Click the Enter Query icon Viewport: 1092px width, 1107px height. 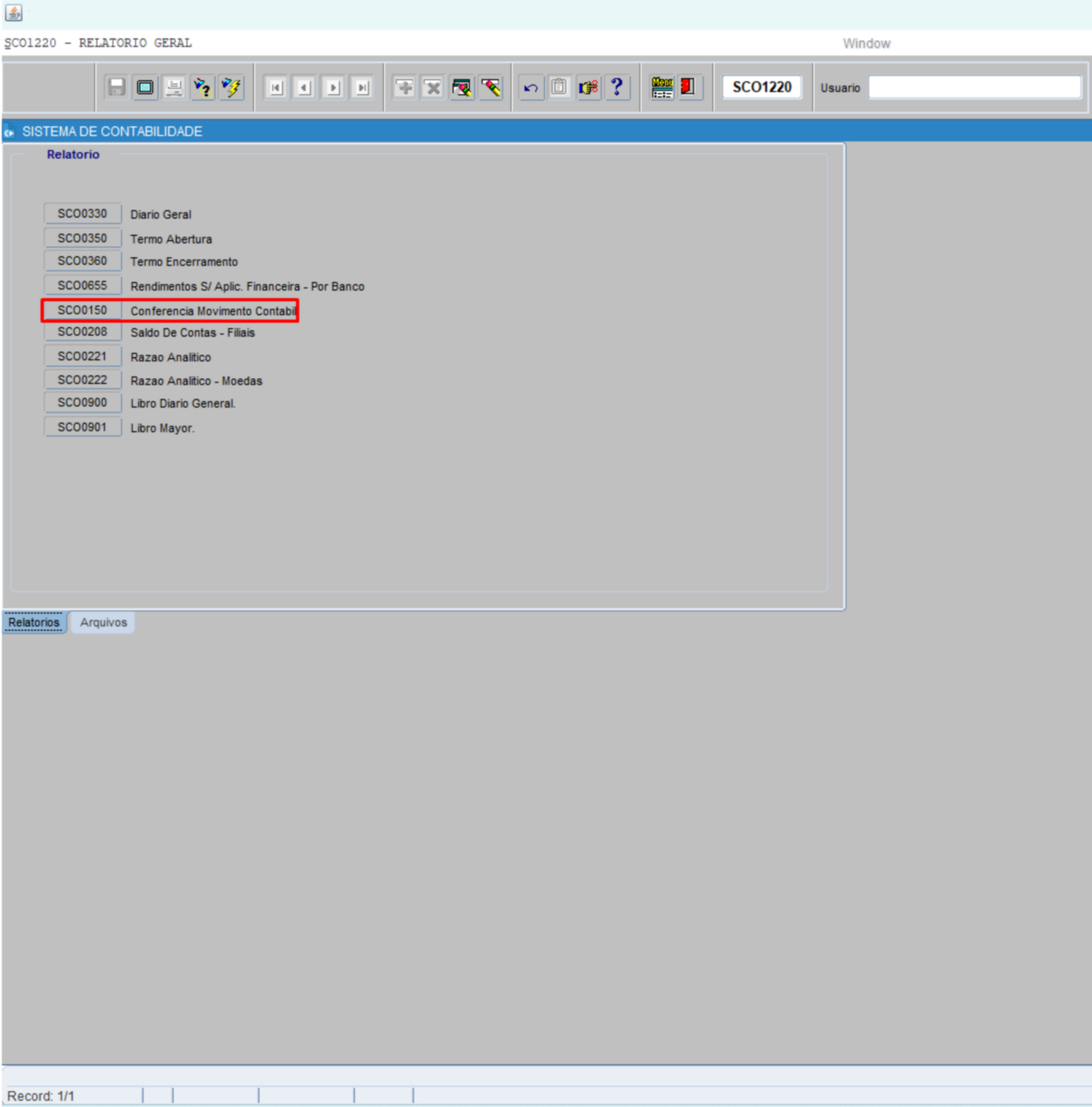click(203, 87)
